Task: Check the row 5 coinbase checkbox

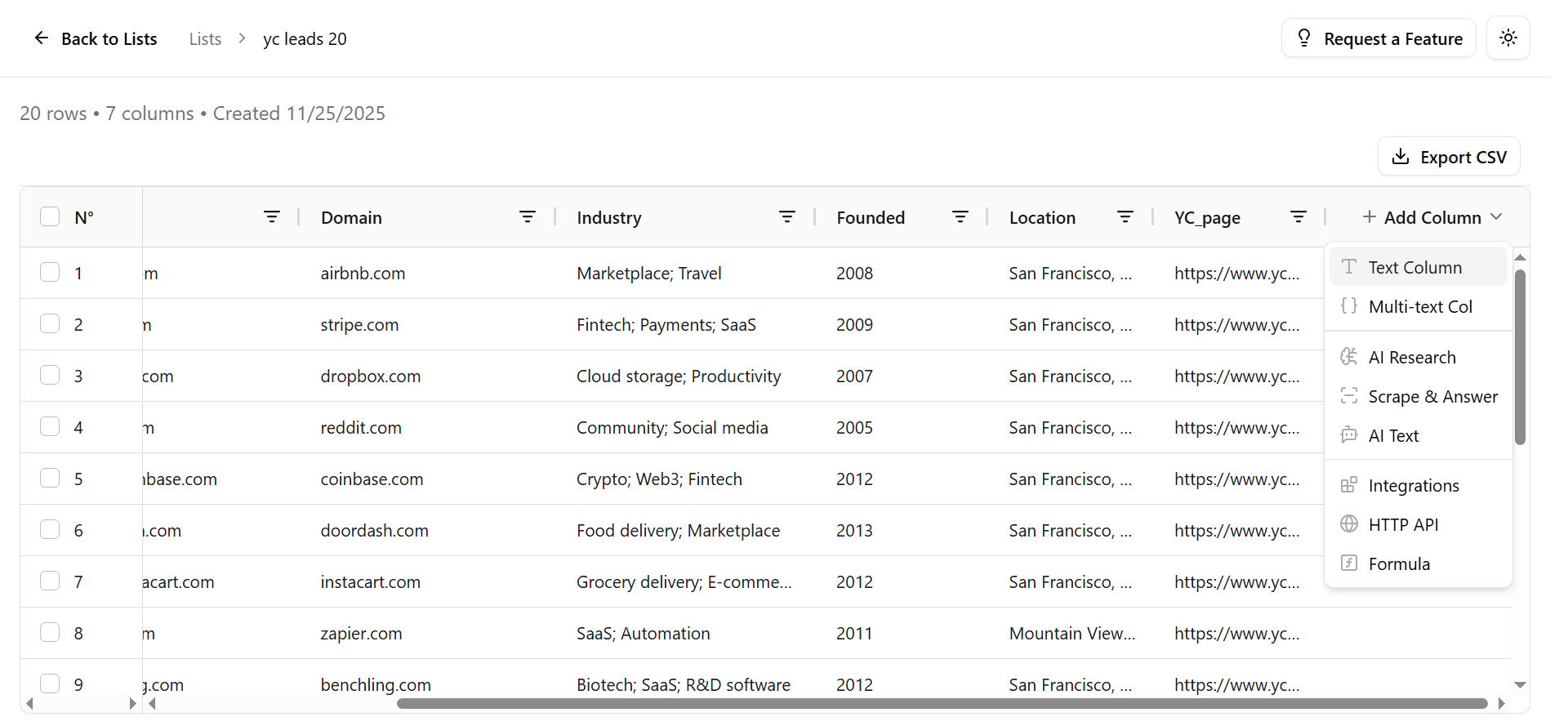Action: (50, 479)
